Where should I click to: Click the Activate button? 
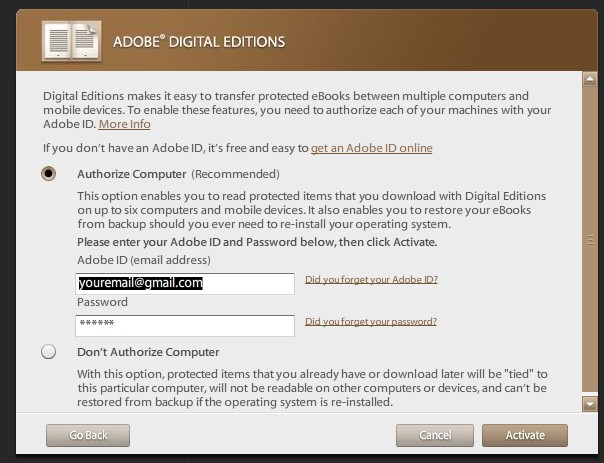tap(525, 435)
